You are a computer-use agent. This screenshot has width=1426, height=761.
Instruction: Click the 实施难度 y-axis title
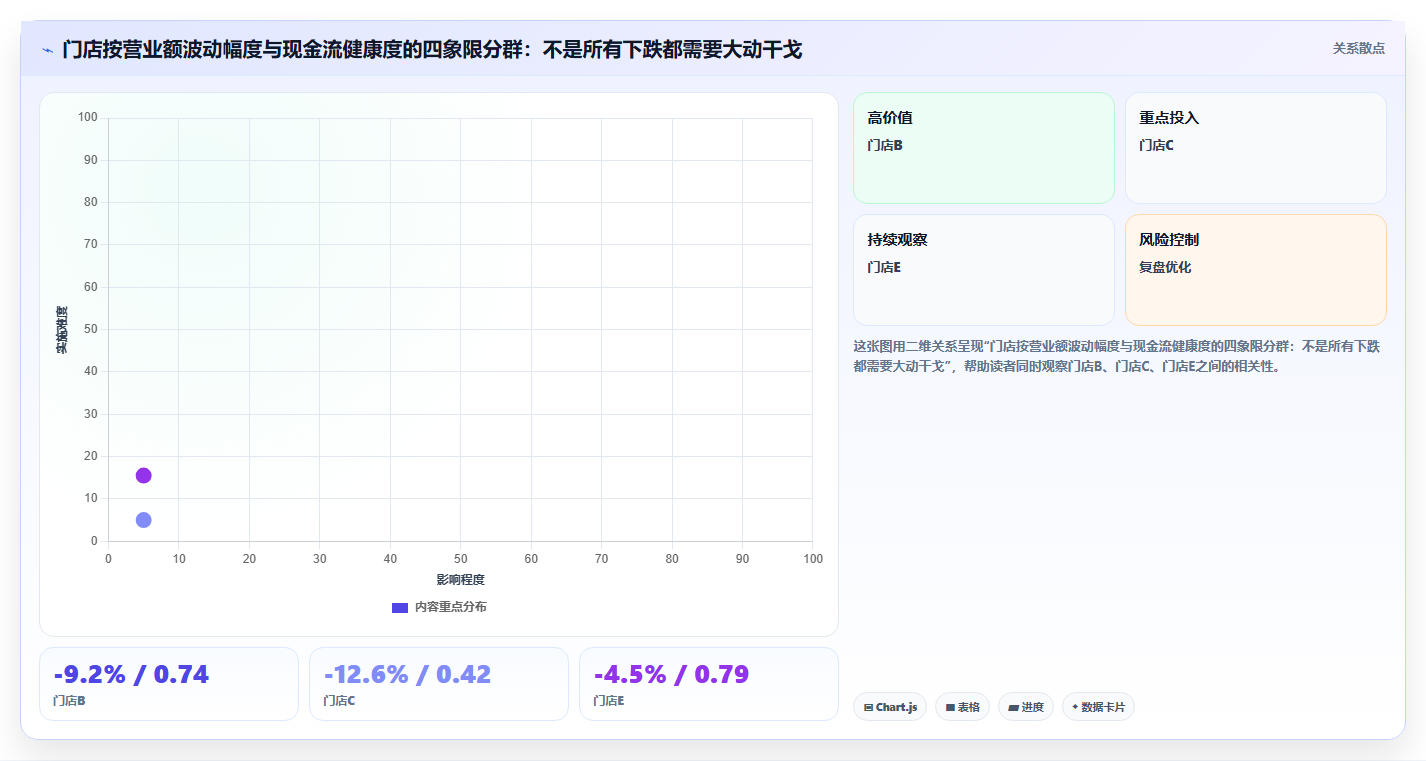pyautogui.click(x=62, y=330)
